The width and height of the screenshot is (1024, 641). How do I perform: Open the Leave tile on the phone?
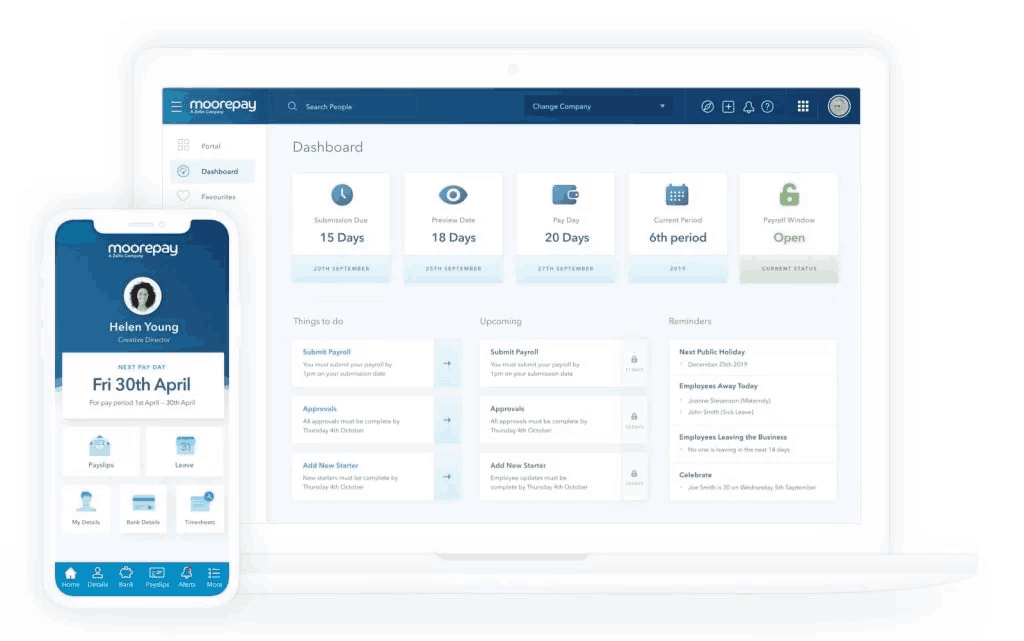(x=184, y=451)
